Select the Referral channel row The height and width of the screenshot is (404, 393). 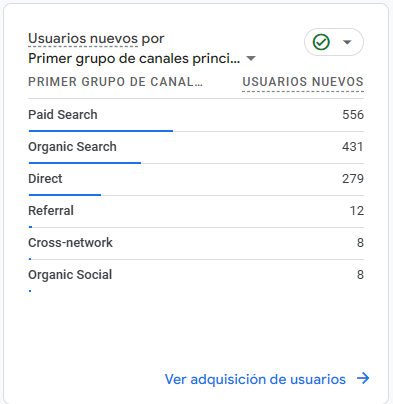196,212
